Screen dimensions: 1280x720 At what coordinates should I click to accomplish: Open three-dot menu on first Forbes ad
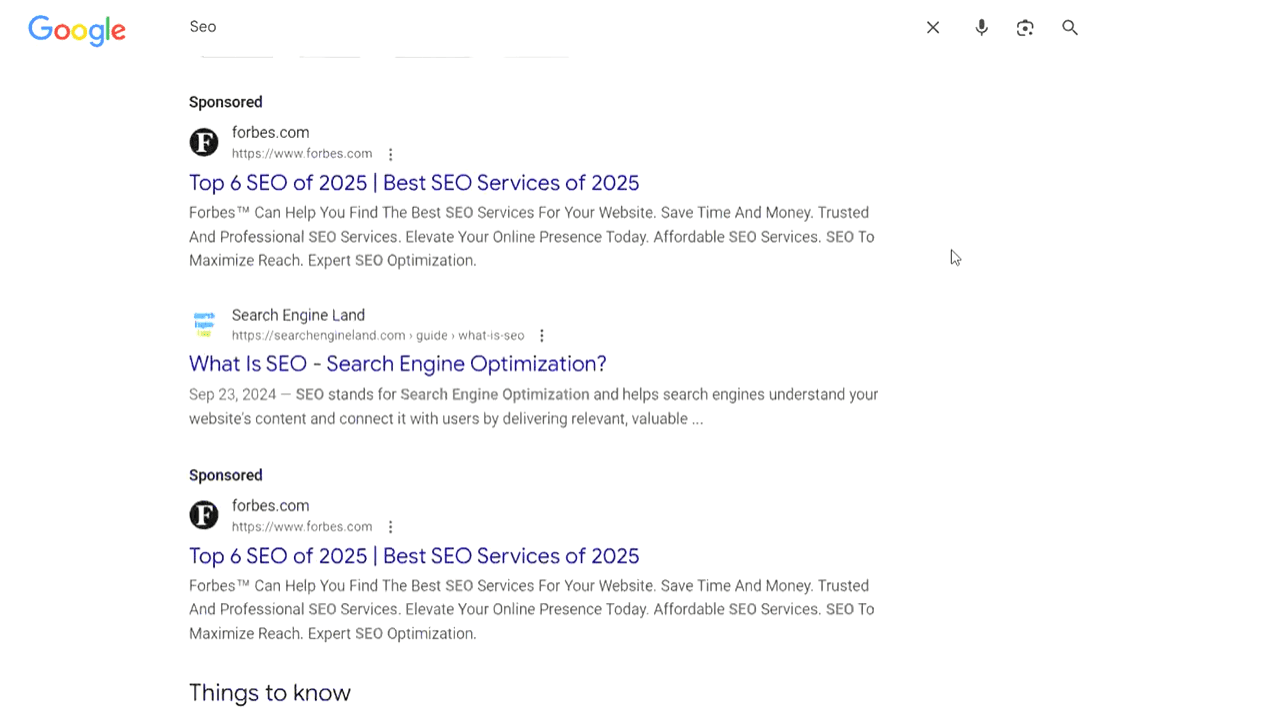coord(391,154)
